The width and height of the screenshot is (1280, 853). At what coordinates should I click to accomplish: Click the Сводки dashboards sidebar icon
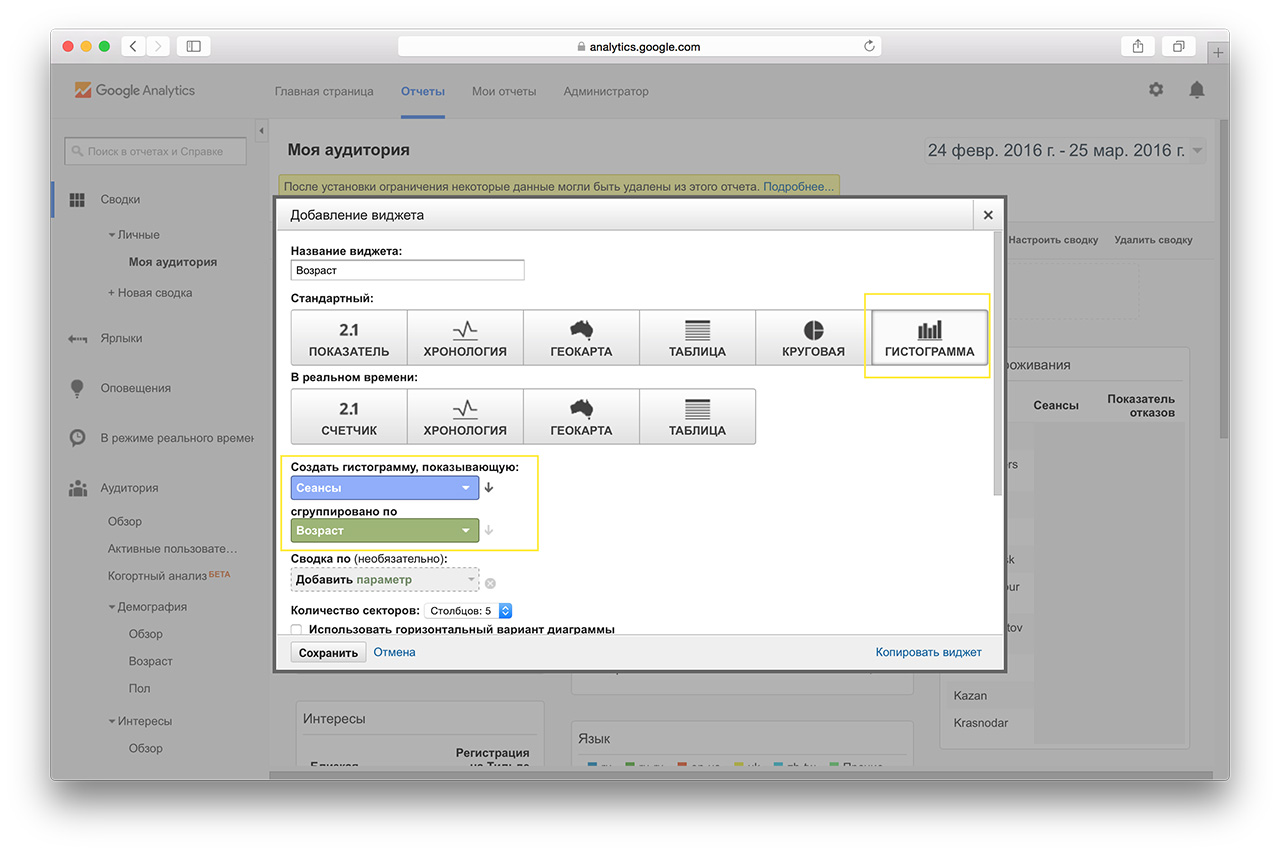(x=77, y=200)
